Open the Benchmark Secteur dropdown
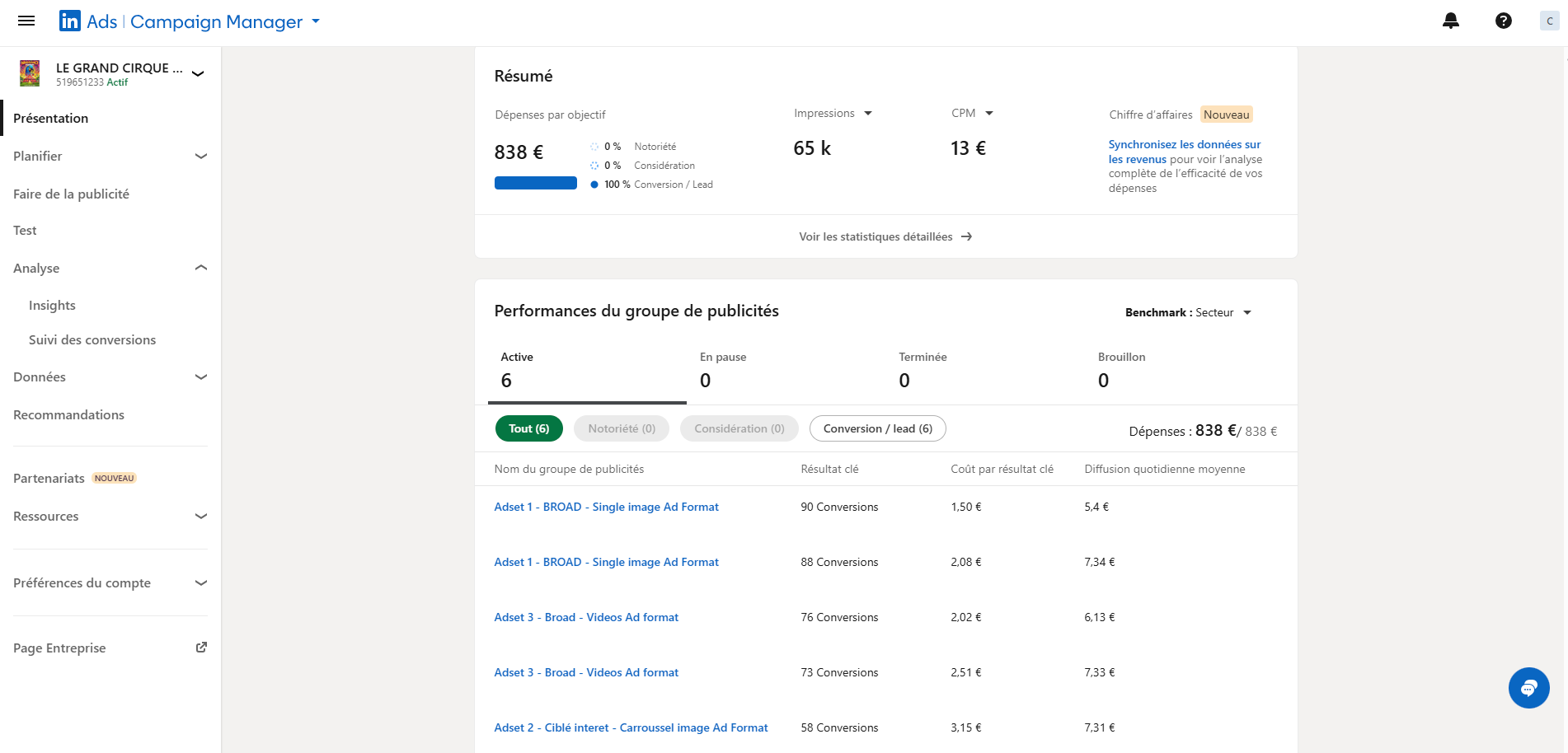The width and height of the screenshot is (1568, 753). click(x=1188, y=312)
